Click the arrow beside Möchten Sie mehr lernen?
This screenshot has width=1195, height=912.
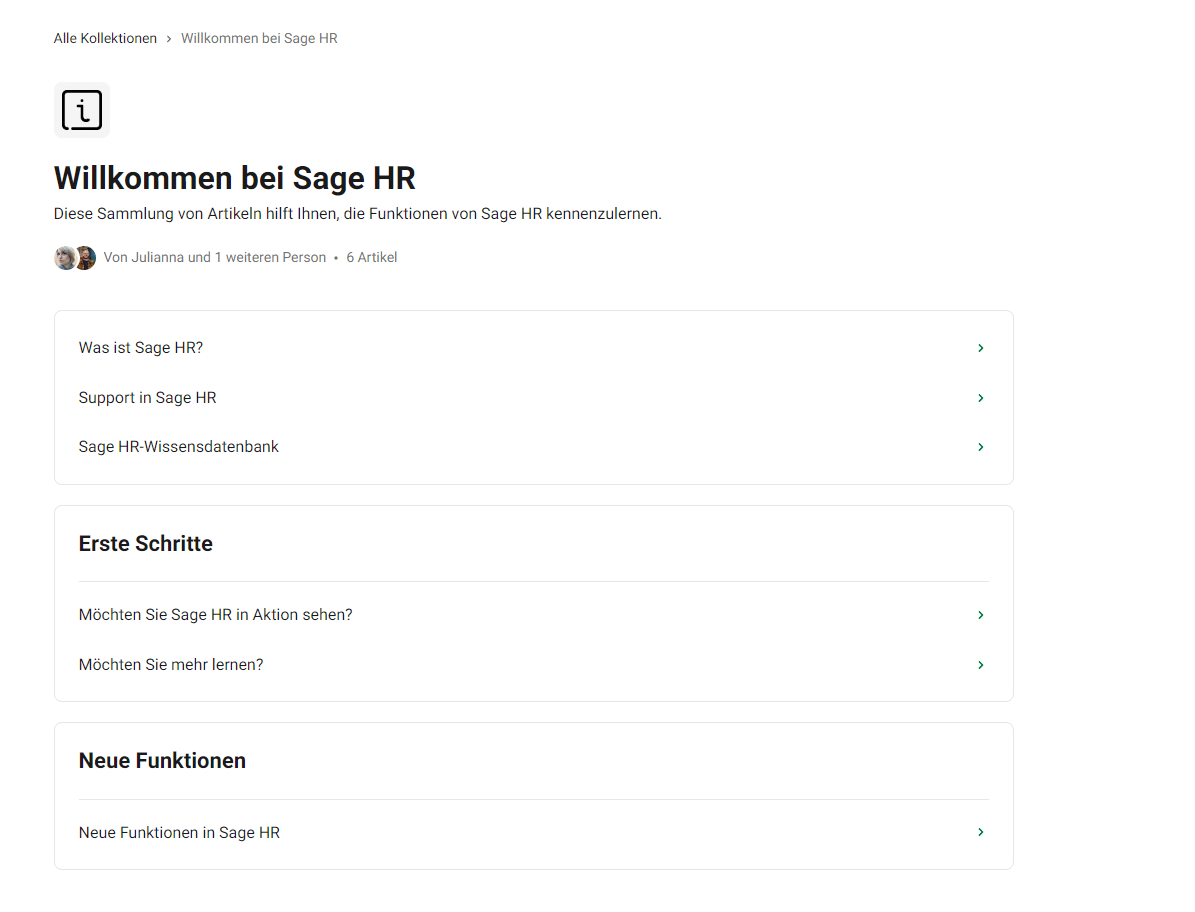click(980, 665)
